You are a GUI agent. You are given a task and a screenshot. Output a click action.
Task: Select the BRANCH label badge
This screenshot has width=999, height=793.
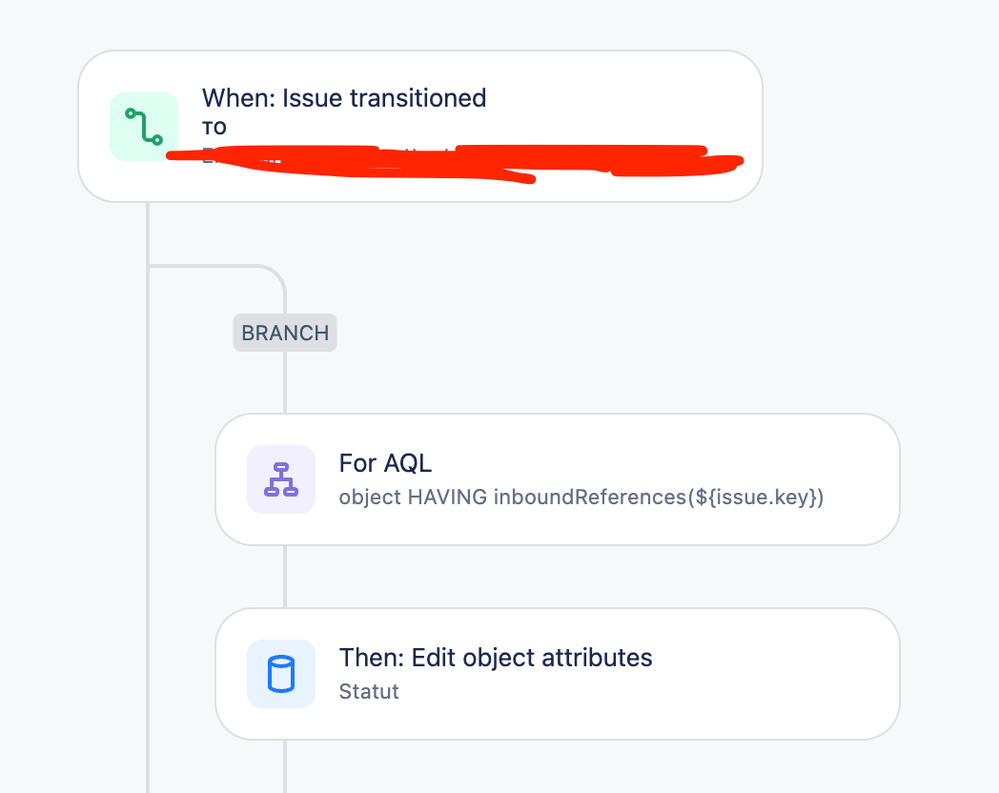(285, 332)
